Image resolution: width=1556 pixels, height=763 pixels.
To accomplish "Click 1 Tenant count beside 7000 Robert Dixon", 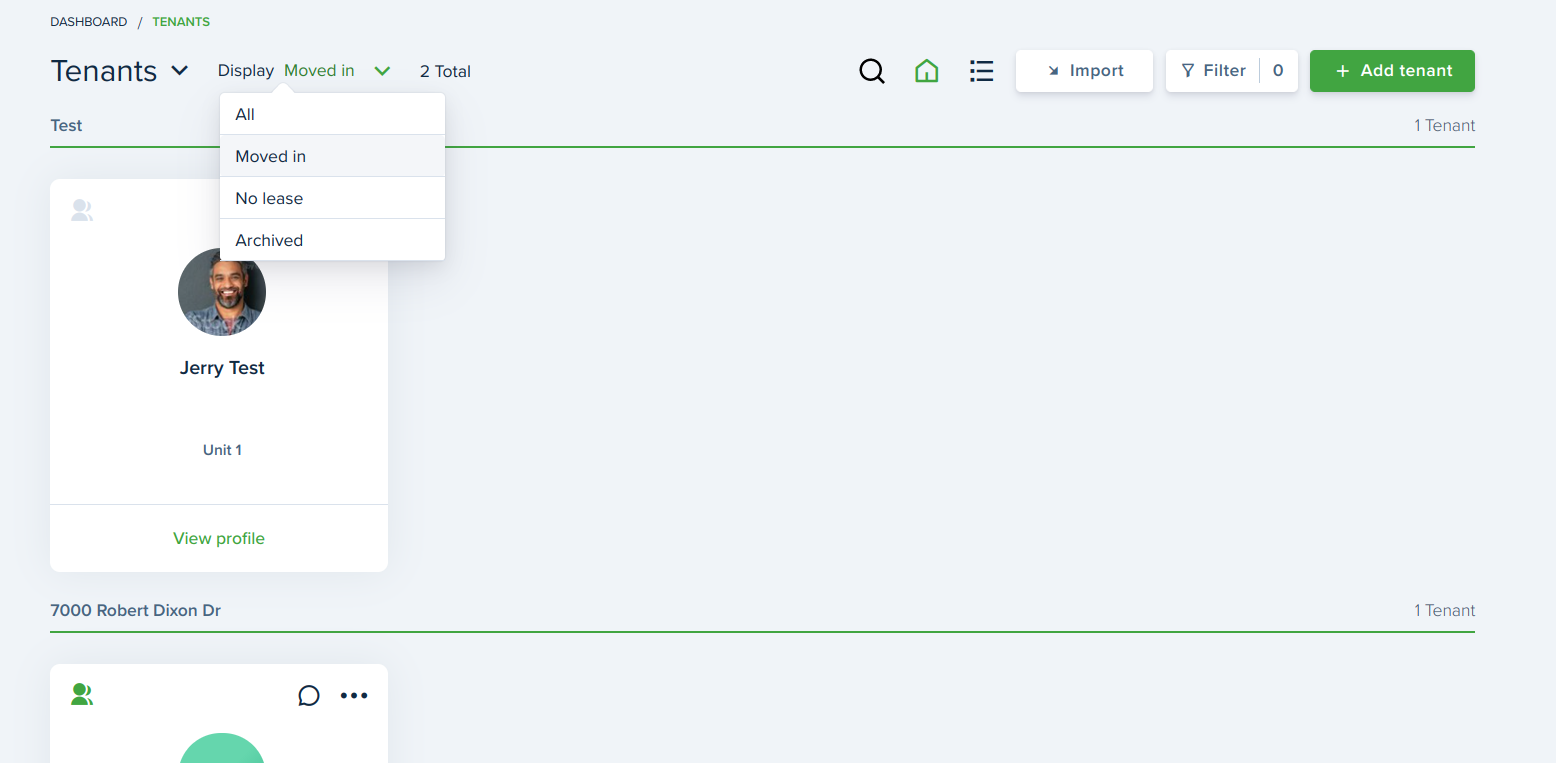I will coord(1444,611).
